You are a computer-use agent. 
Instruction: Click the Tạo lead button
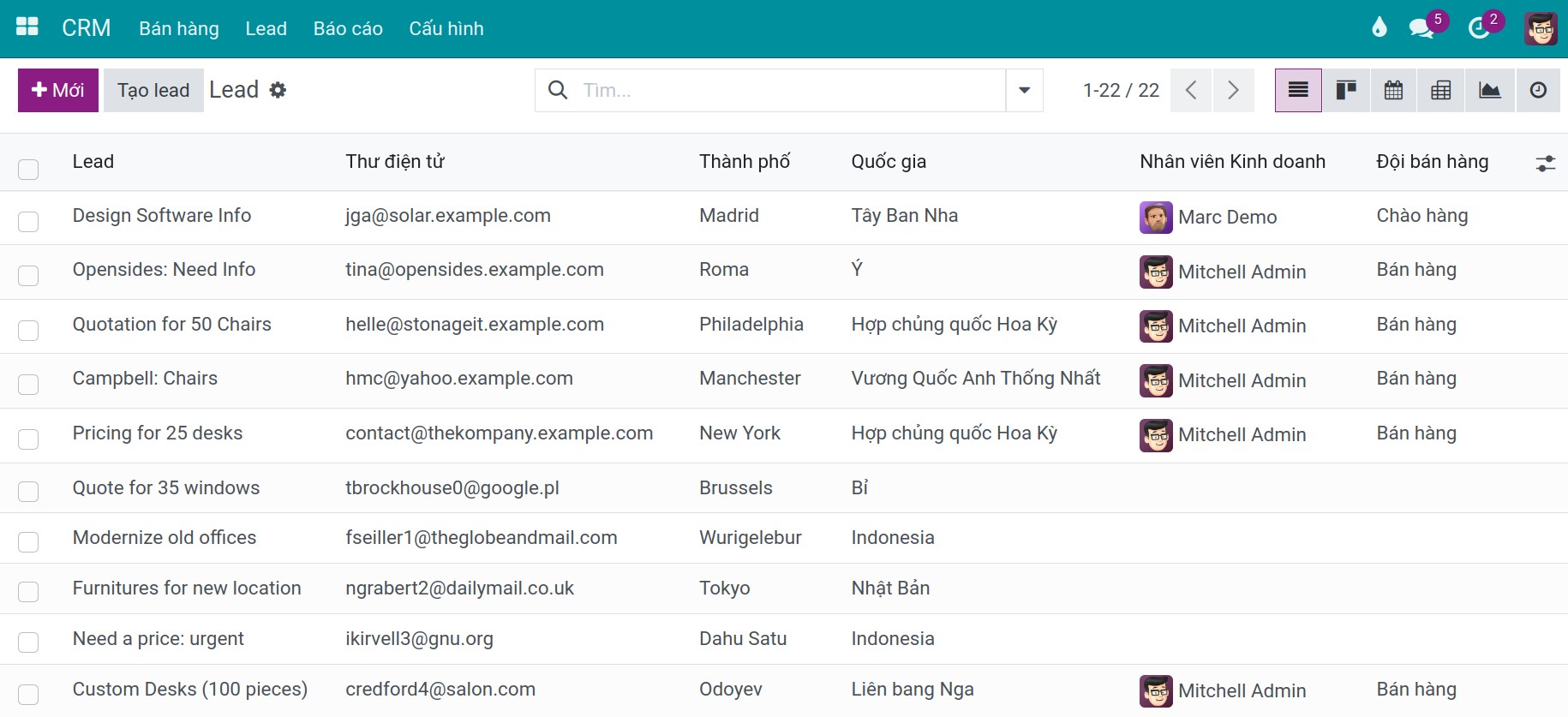click(153, 90)
